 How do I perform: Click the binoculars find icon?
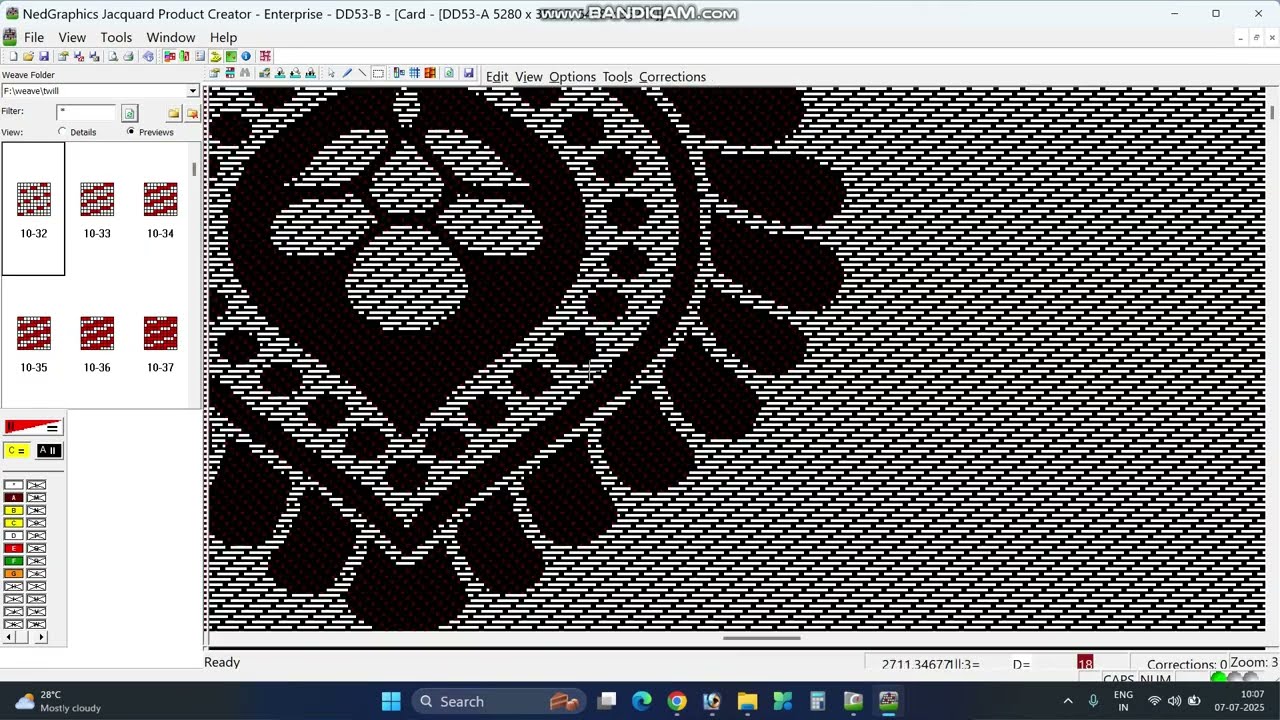click(245, 73)
